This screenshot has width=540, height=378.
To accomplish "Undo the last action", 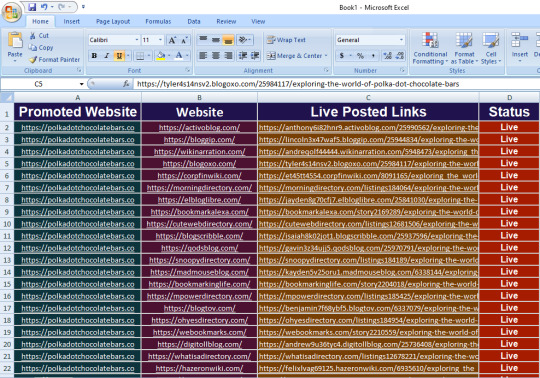I will (44, 7).
